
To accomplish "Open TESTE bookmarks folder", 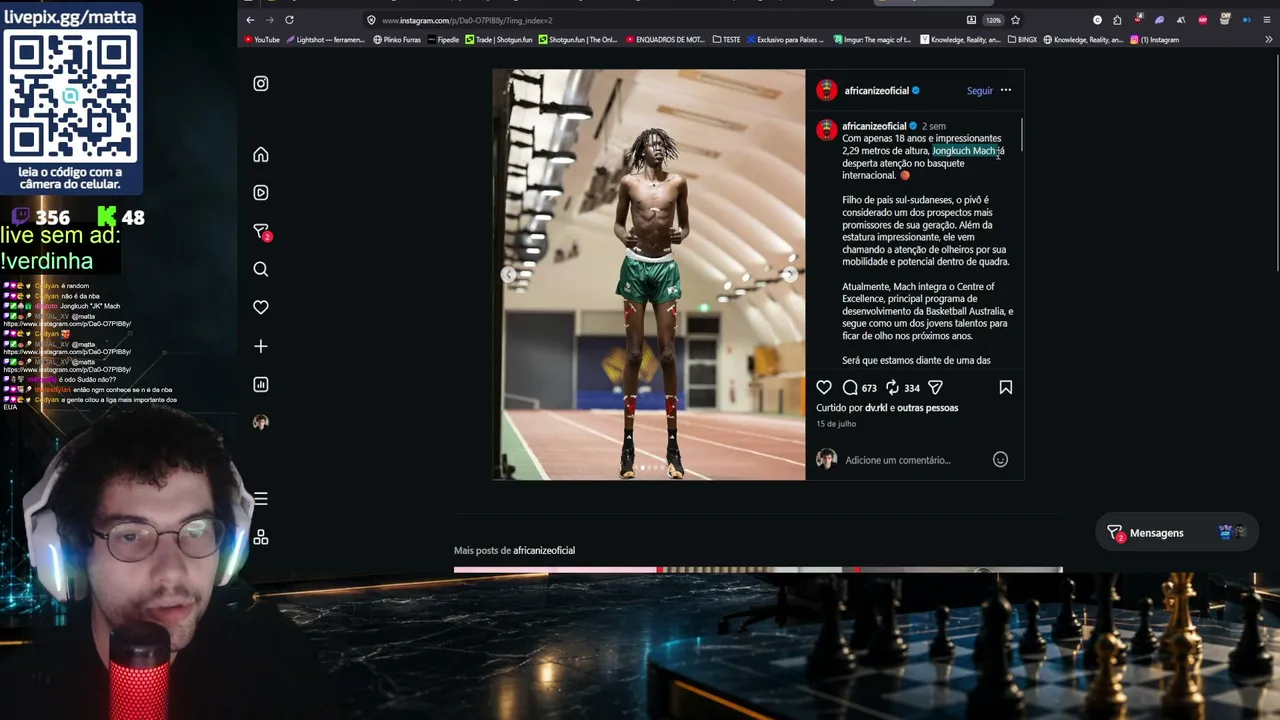I will tap(727, 40).
